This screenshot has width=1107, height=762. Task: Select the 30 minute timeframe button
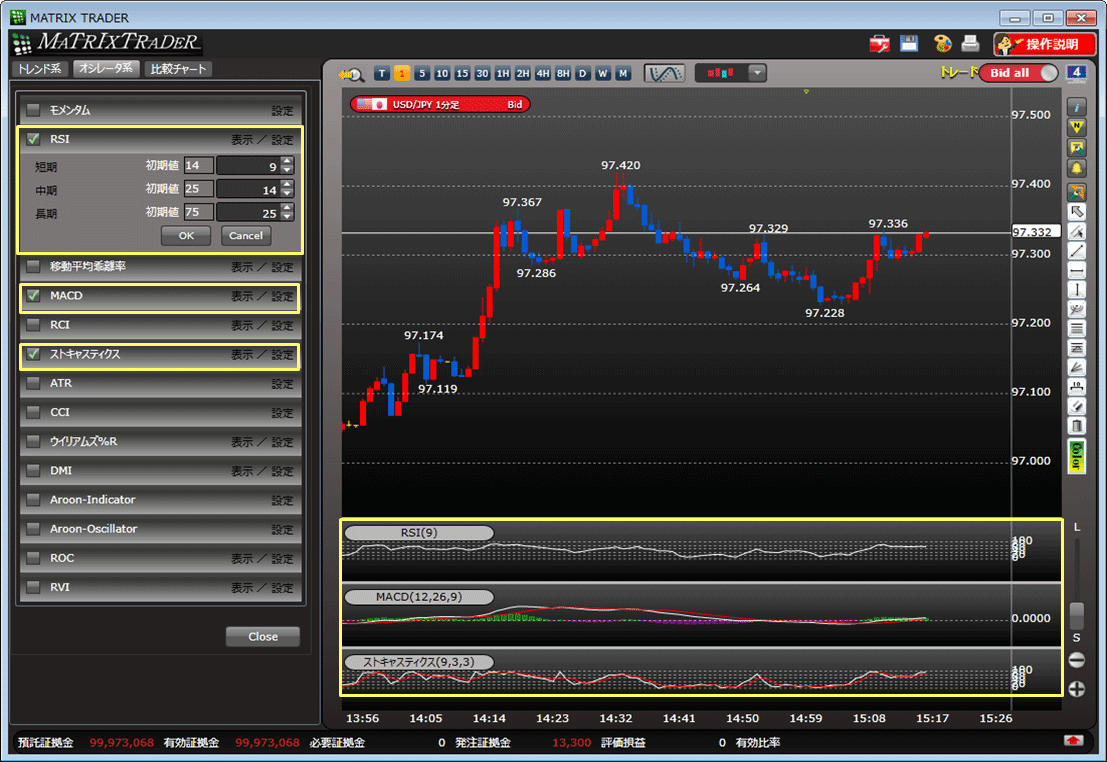(482, 73)
